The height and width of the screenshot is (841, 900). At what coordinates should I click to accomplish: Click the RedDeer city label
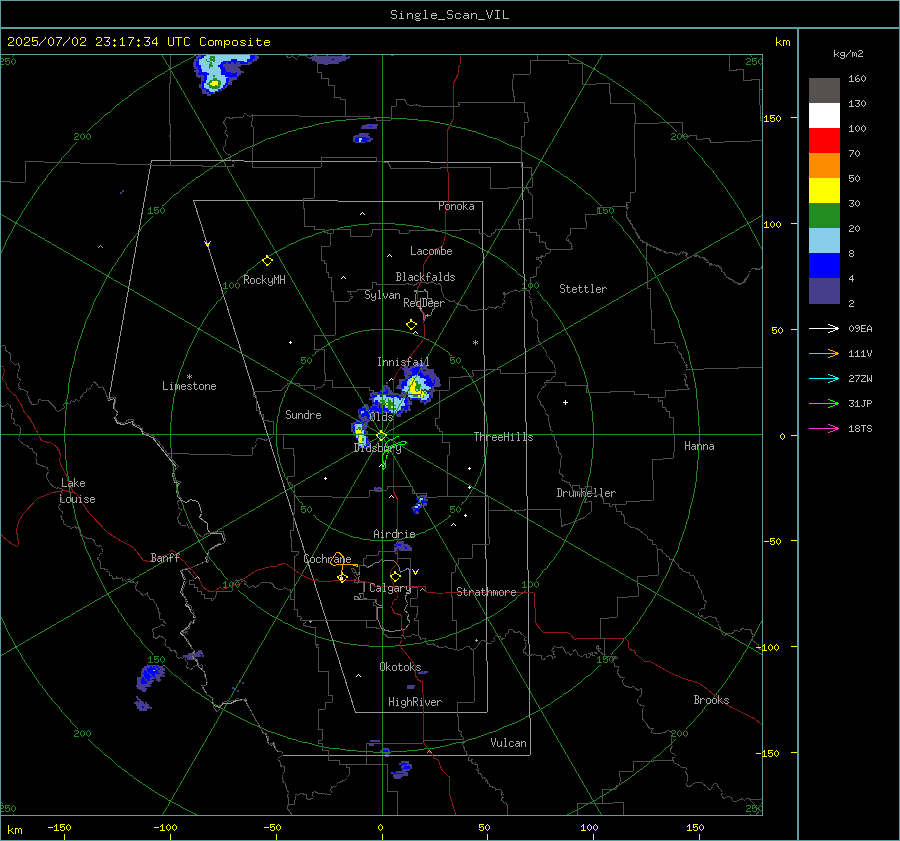[424, 303]
